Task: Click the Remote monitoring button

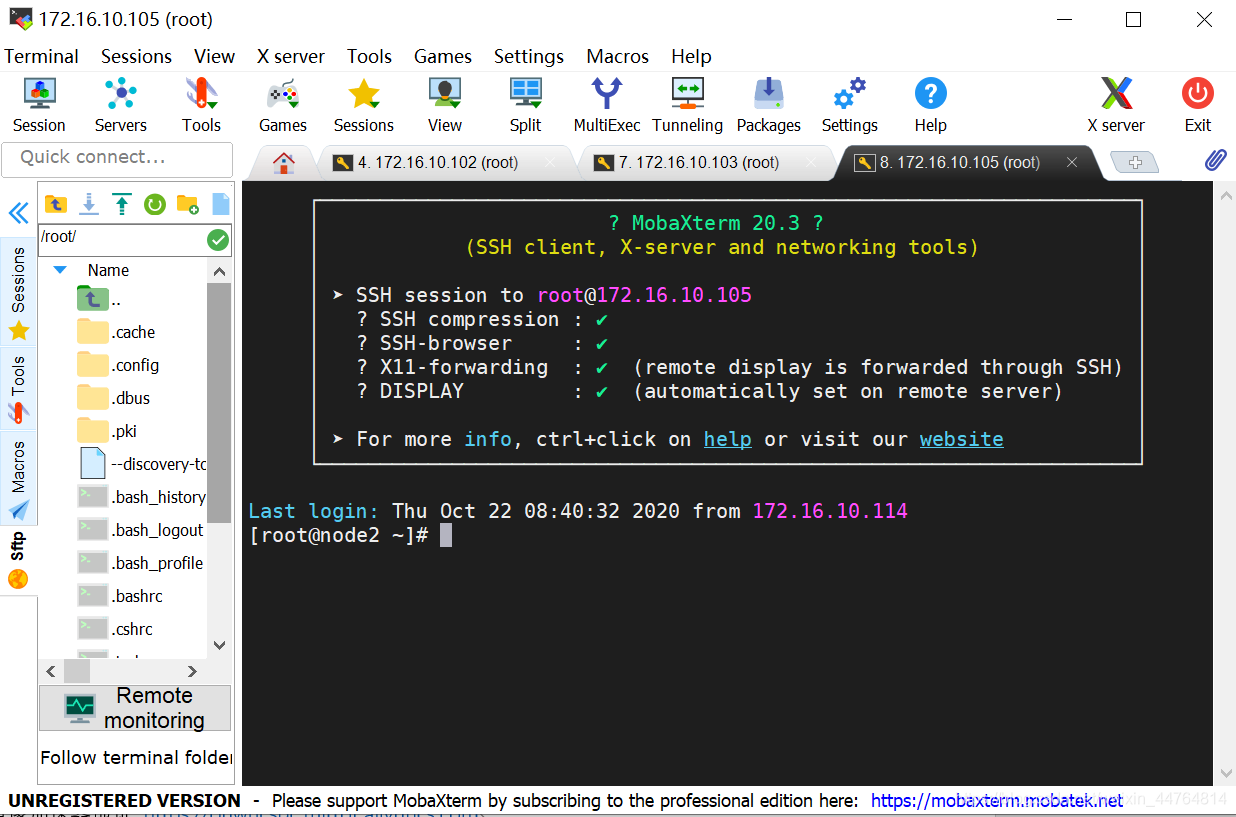Action: pos(135,708)
